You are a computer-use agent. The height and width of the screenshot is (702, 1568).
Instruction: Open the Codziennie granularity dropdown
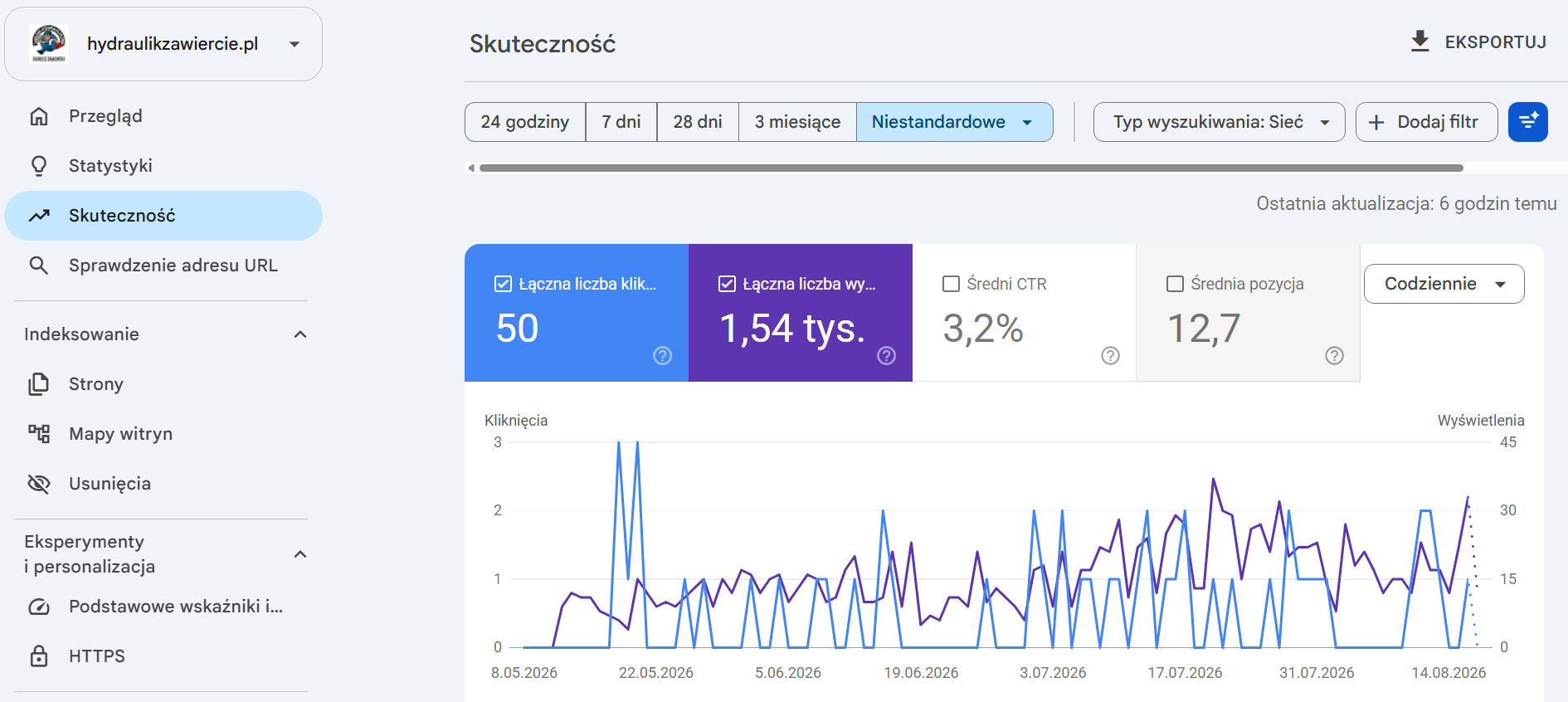pyautogui.click(x=1444, y=284)
